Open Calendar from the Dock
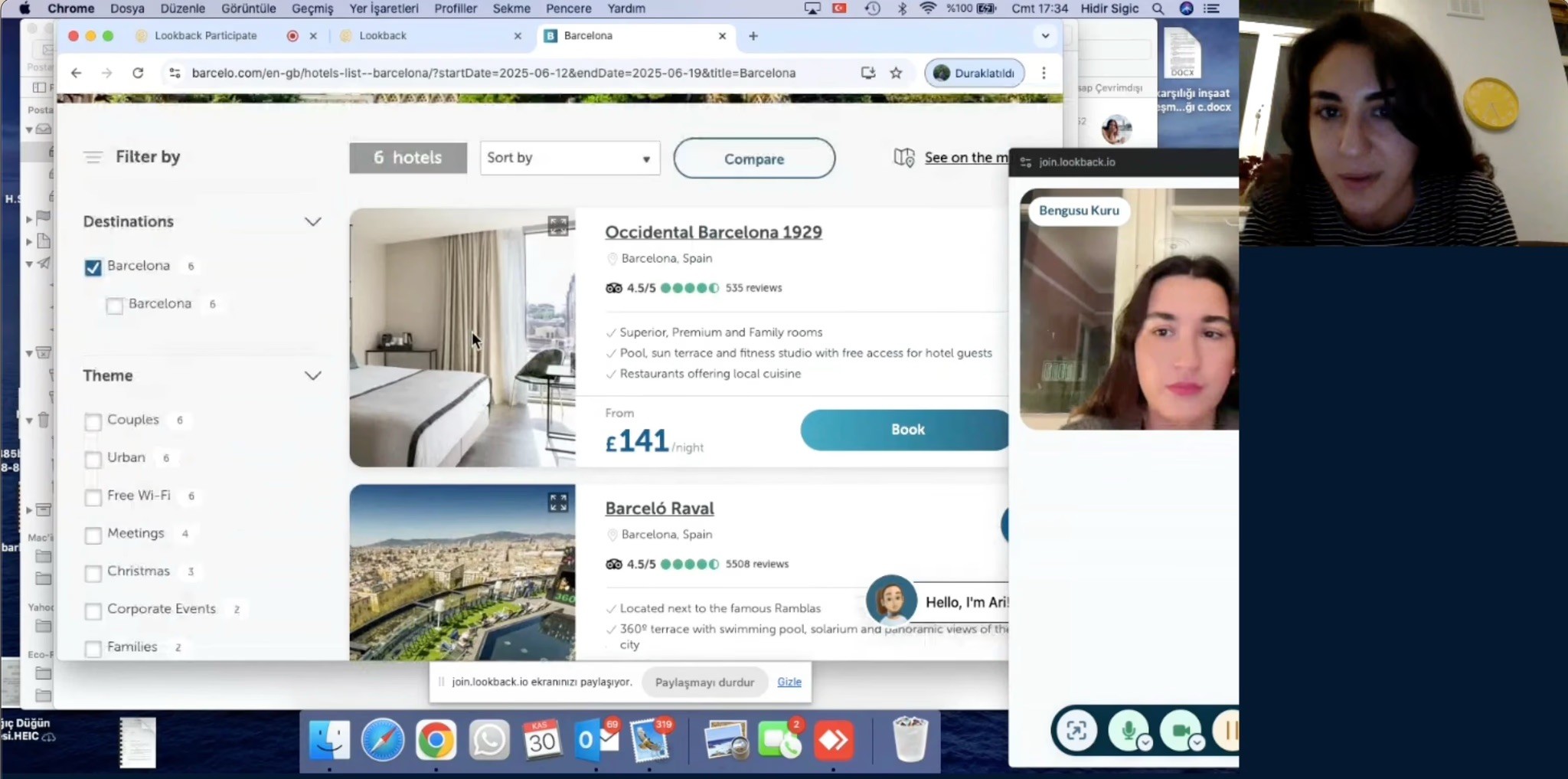The width and height of the screenshot is (1568, 779). click(x=541, y=740)
